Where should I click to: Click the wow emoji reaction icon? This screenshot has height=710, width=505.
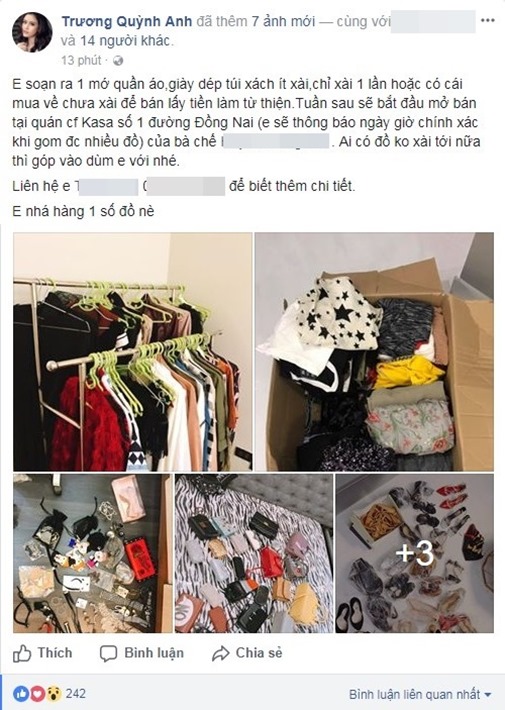(53, 694)
